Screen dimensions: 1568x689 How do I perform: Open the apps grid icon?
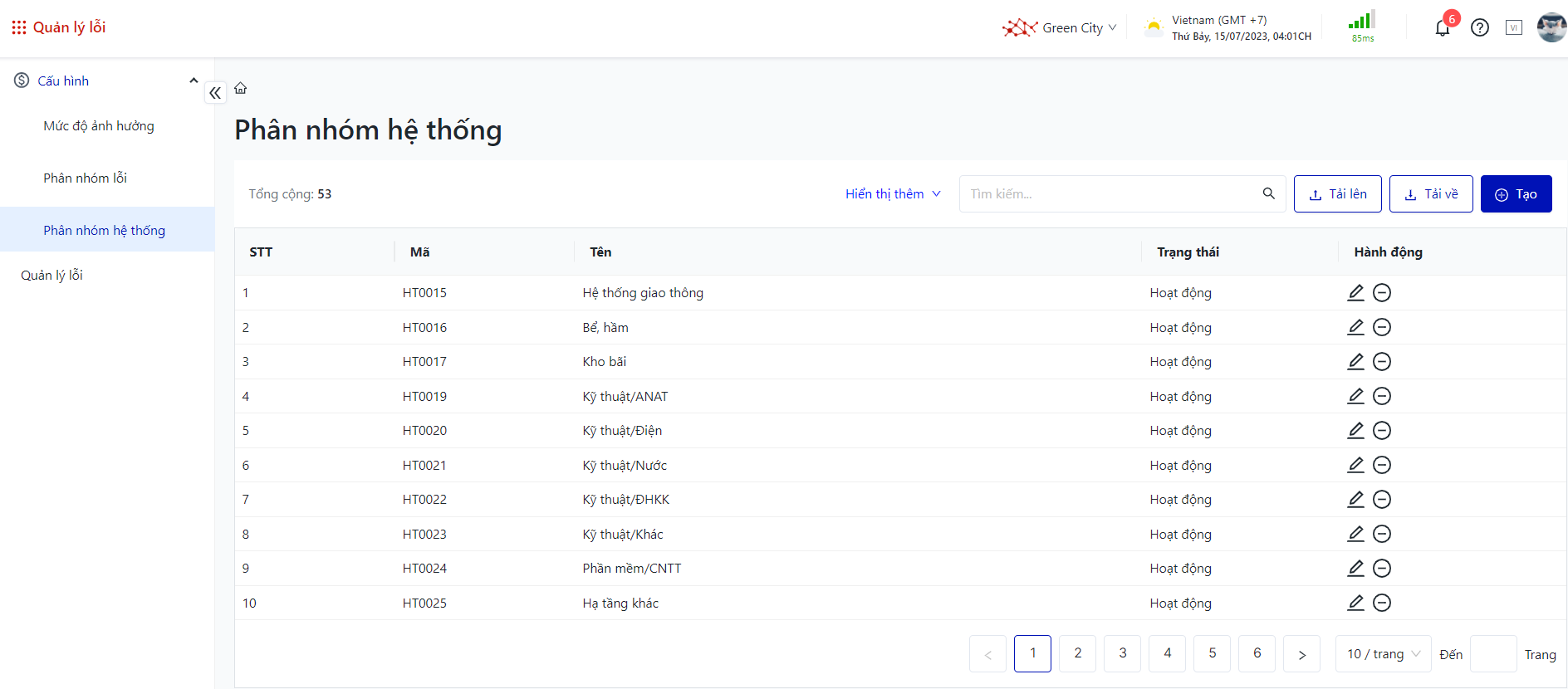tap(18, 27)
